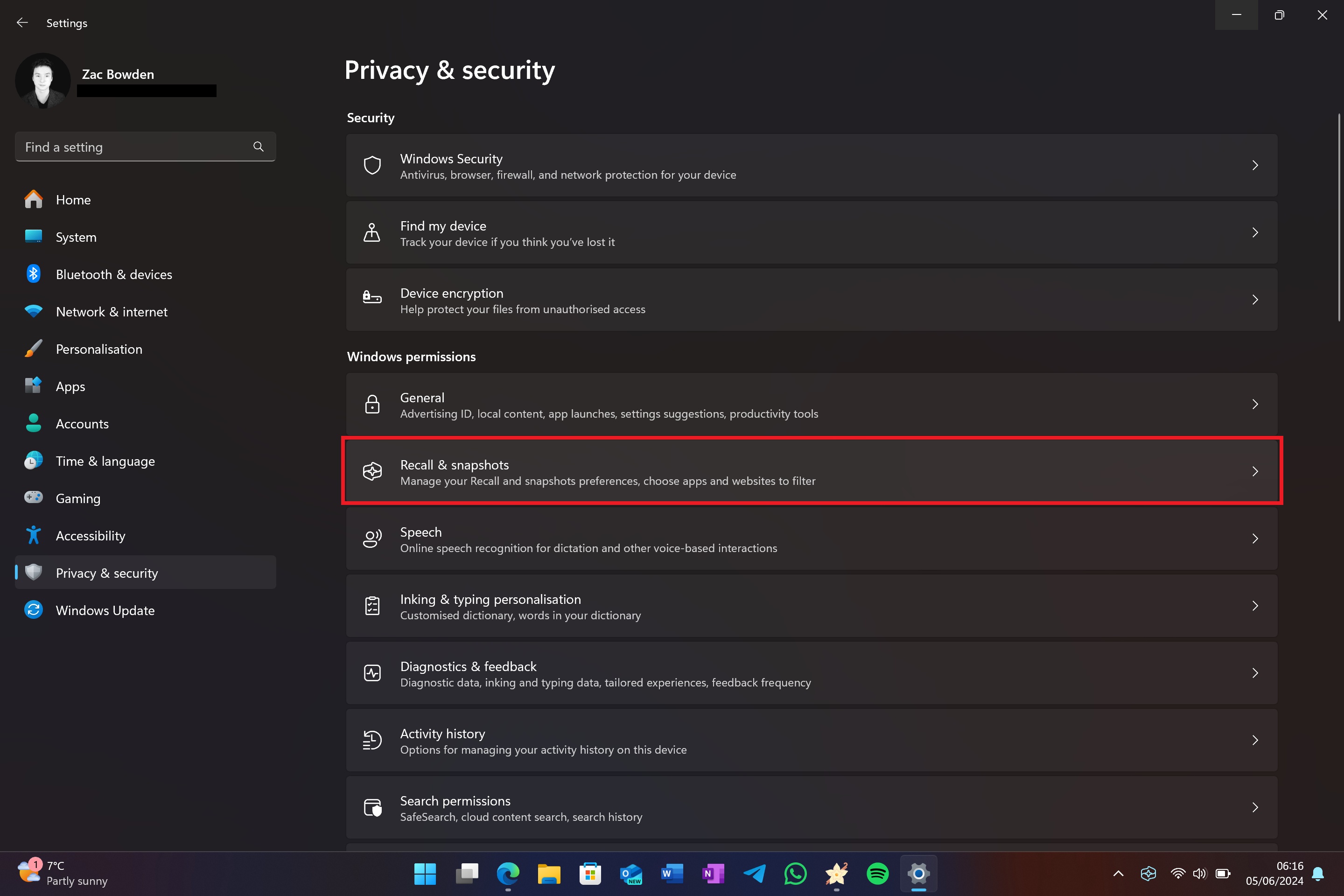
Task: Open Diagnostics & feedback settings
Action: click(x=811, y=672)
